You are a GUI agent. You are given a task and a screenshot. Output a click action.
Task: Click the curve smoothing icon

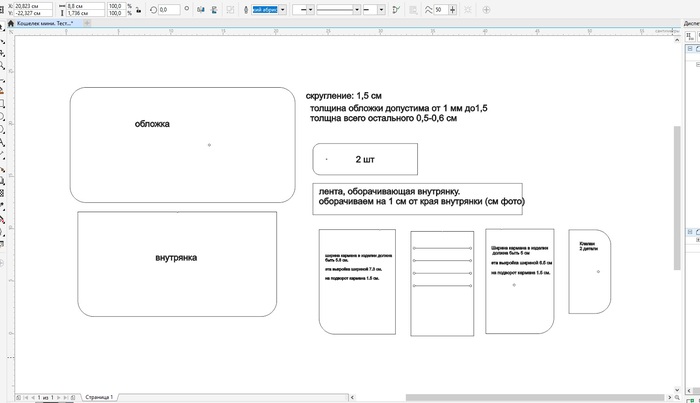click(428, 9)
